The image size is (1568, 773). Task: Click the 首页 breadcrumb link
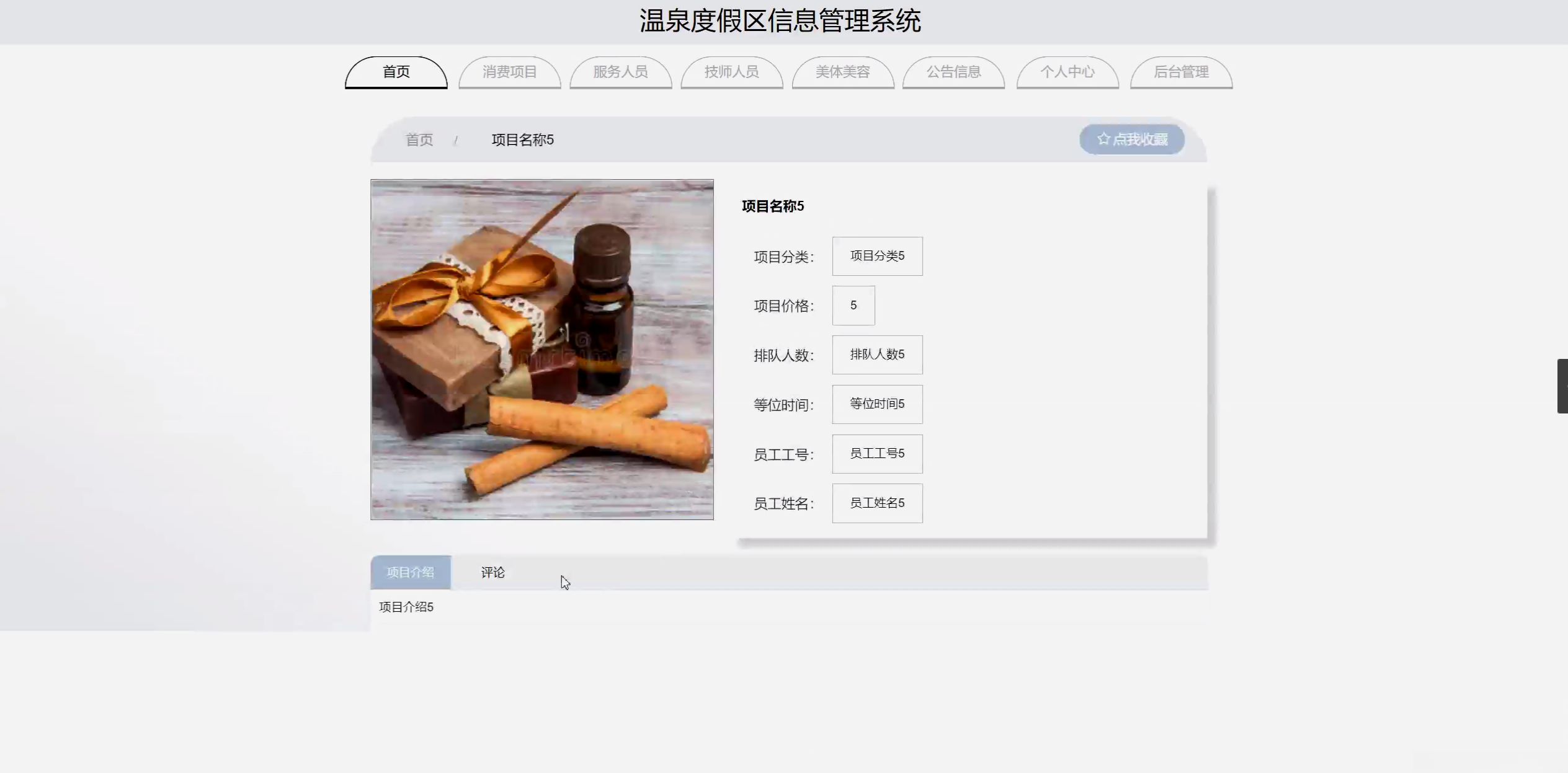[419, 140]
